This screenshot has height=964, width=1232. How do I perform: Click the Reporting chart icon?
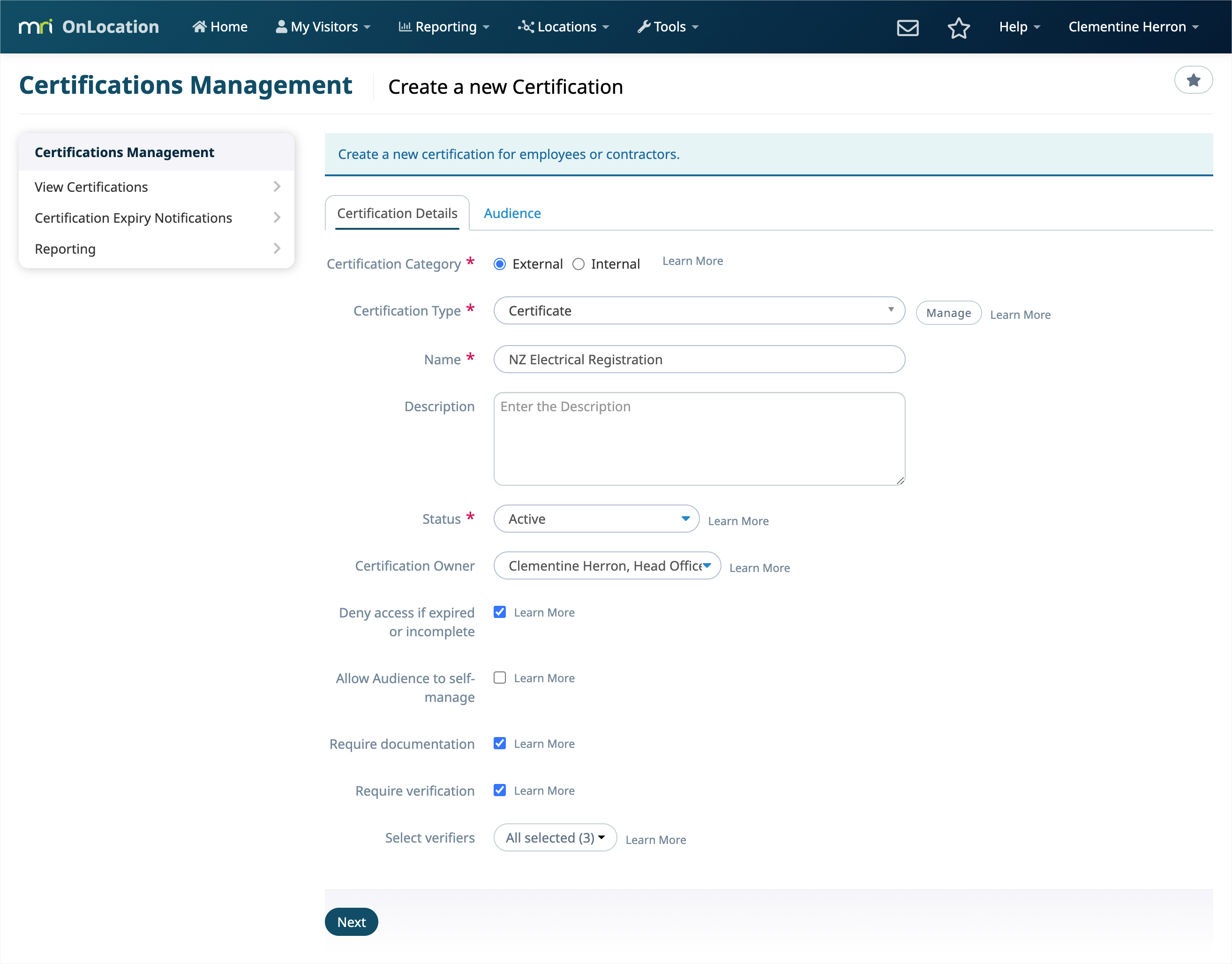405,27
